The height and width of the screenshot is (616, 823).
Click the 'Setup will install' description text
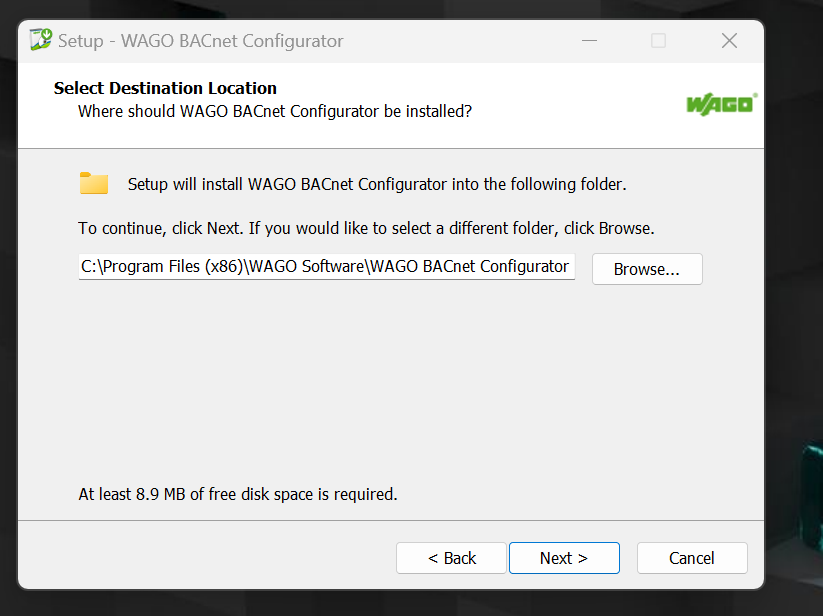tap(377, 184)
